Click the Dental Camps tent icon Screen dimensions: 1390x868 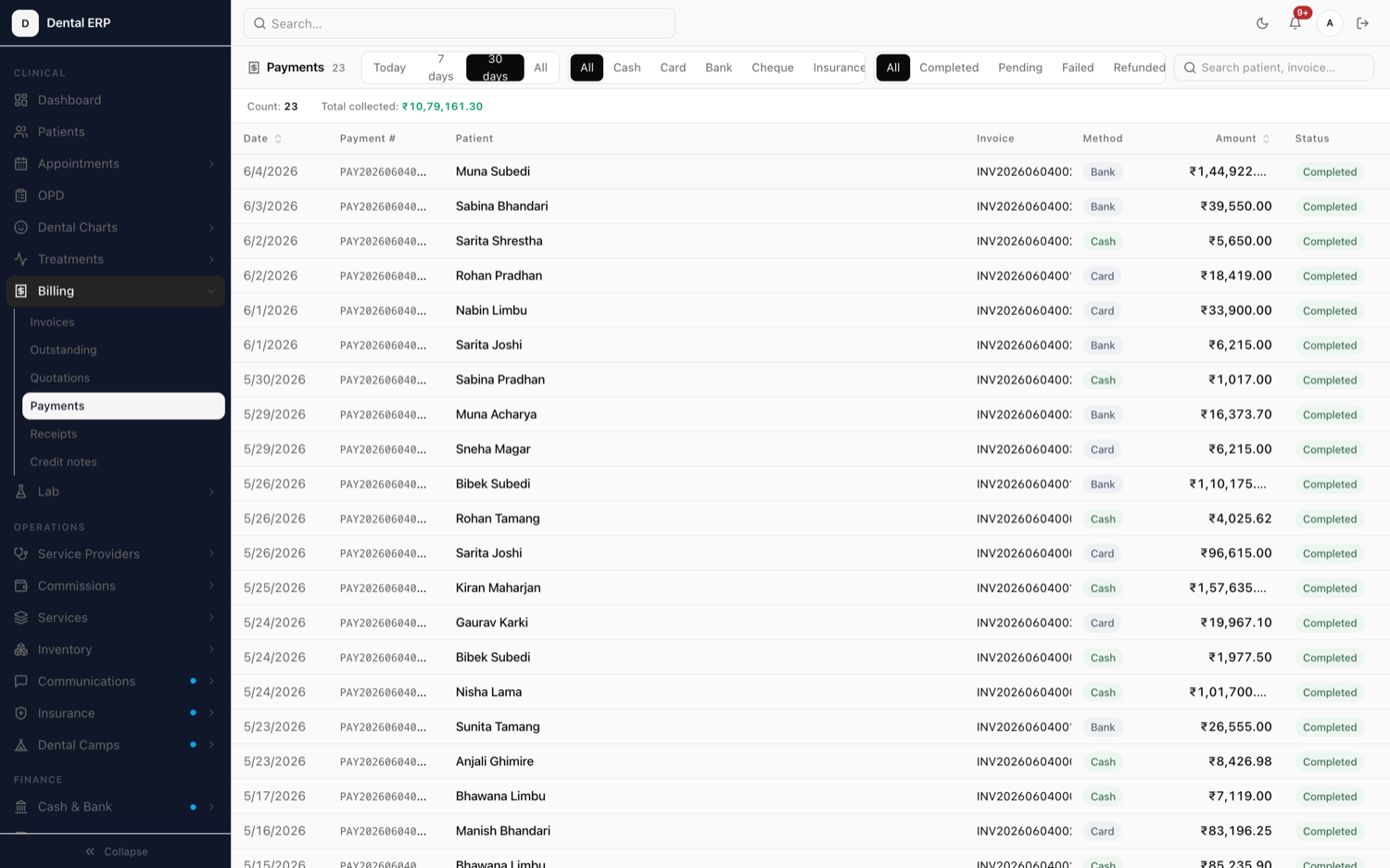[x=21, y=745]
